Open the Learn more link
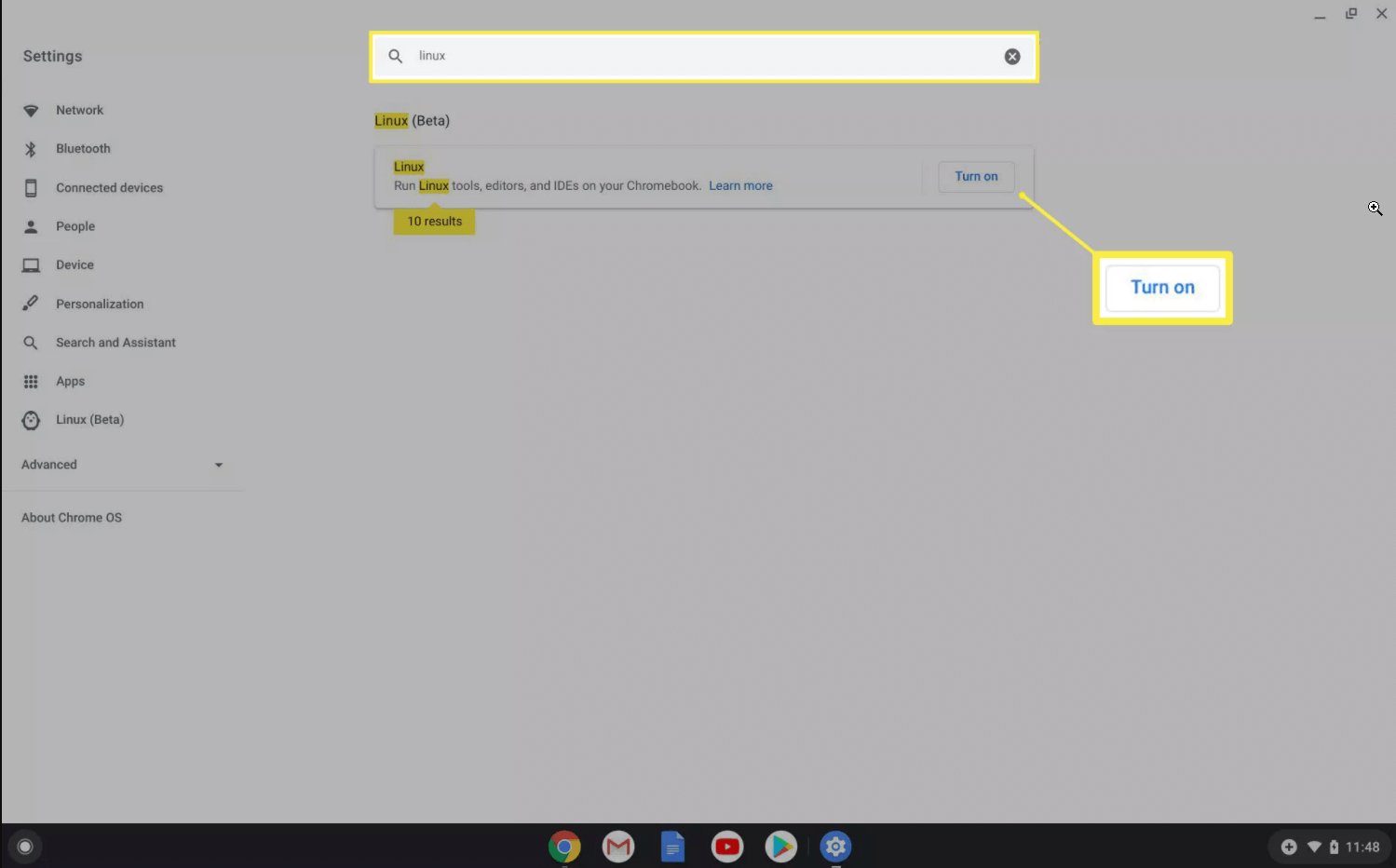Viewport: 1396px width, 868px height. [x=740, y=185]
